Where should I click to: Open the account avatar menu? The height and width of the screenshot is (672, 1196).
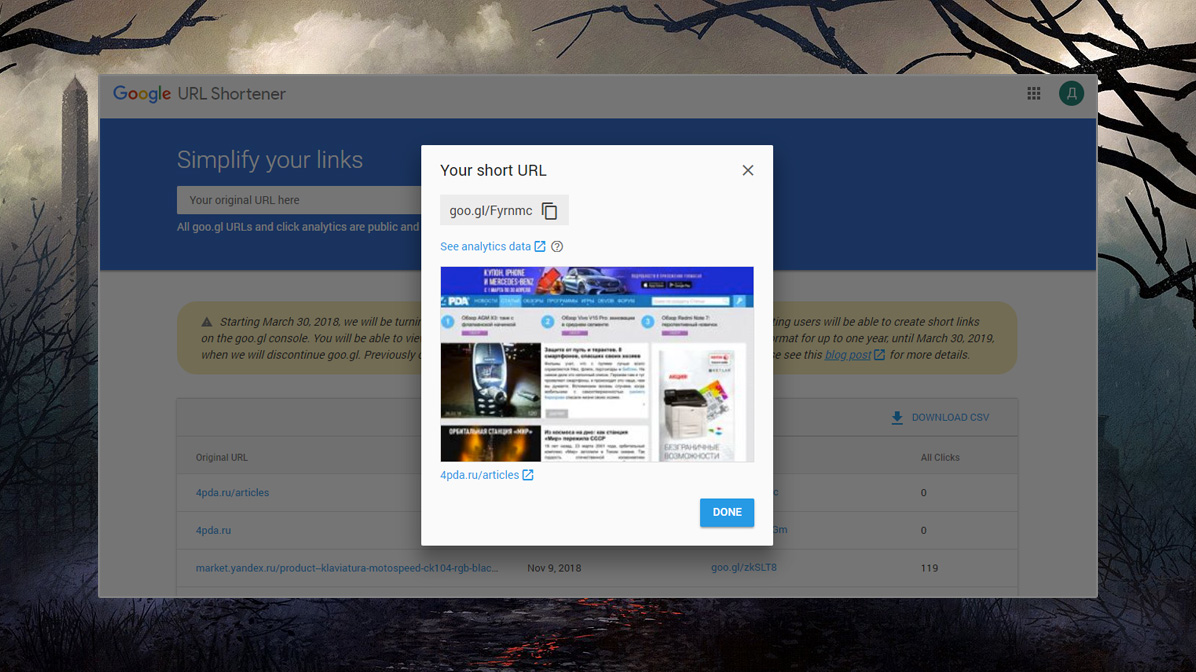[x=1071, y=94]
